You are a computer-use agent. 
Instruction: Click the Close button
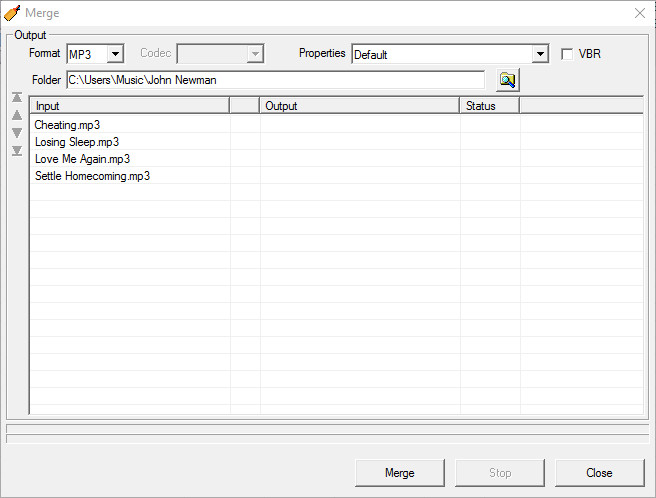tap(600, 473)
